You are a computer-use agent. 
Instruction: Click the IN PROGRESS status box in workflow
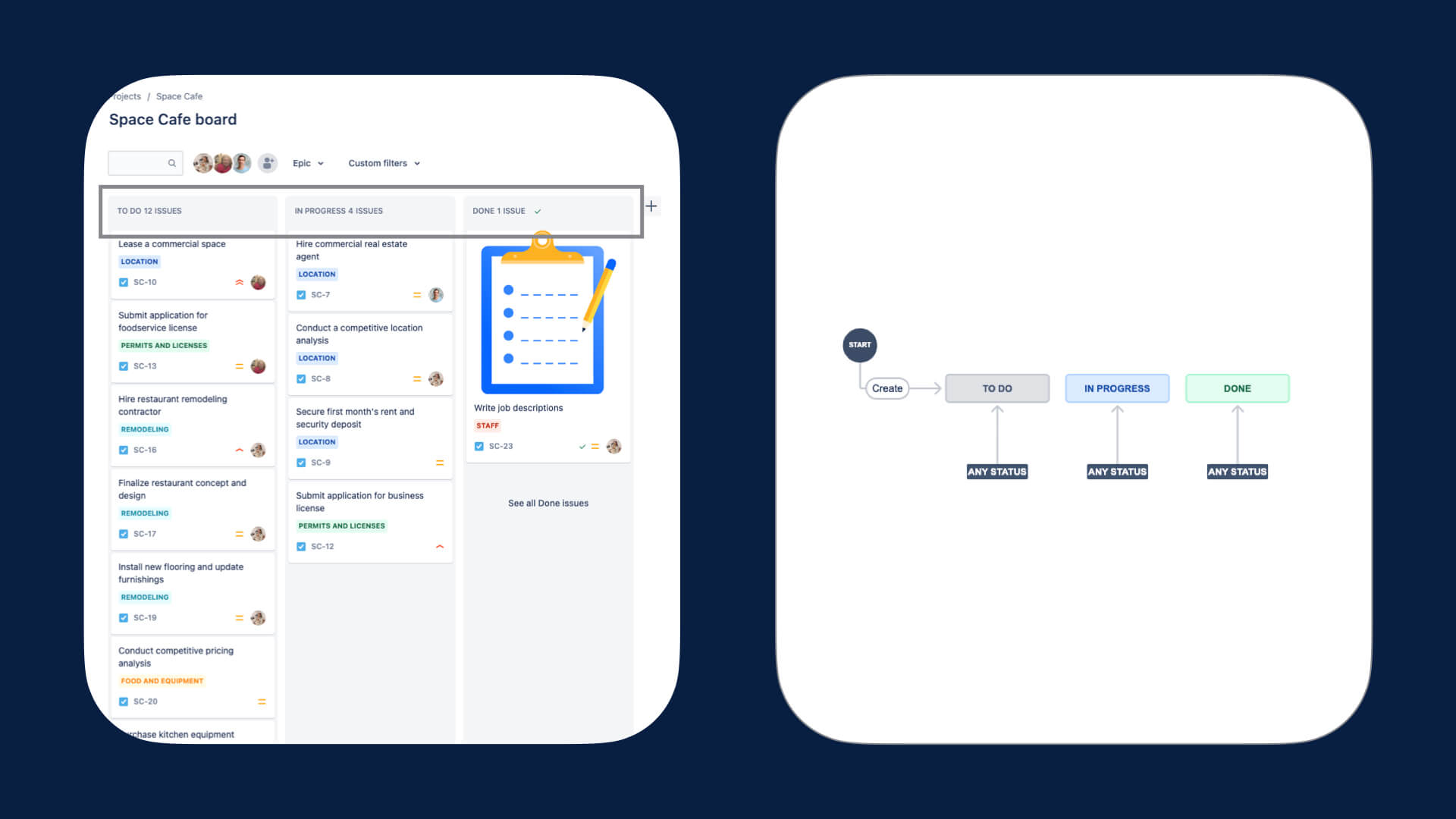point(1117,388)
